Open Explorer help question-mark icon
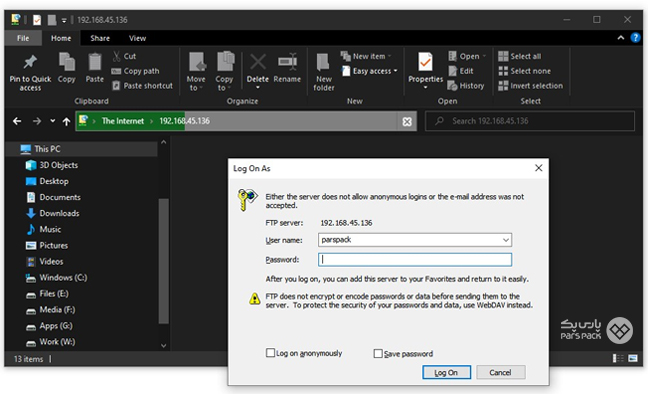This screenshot has height=394, width=648. coord(635,38)
